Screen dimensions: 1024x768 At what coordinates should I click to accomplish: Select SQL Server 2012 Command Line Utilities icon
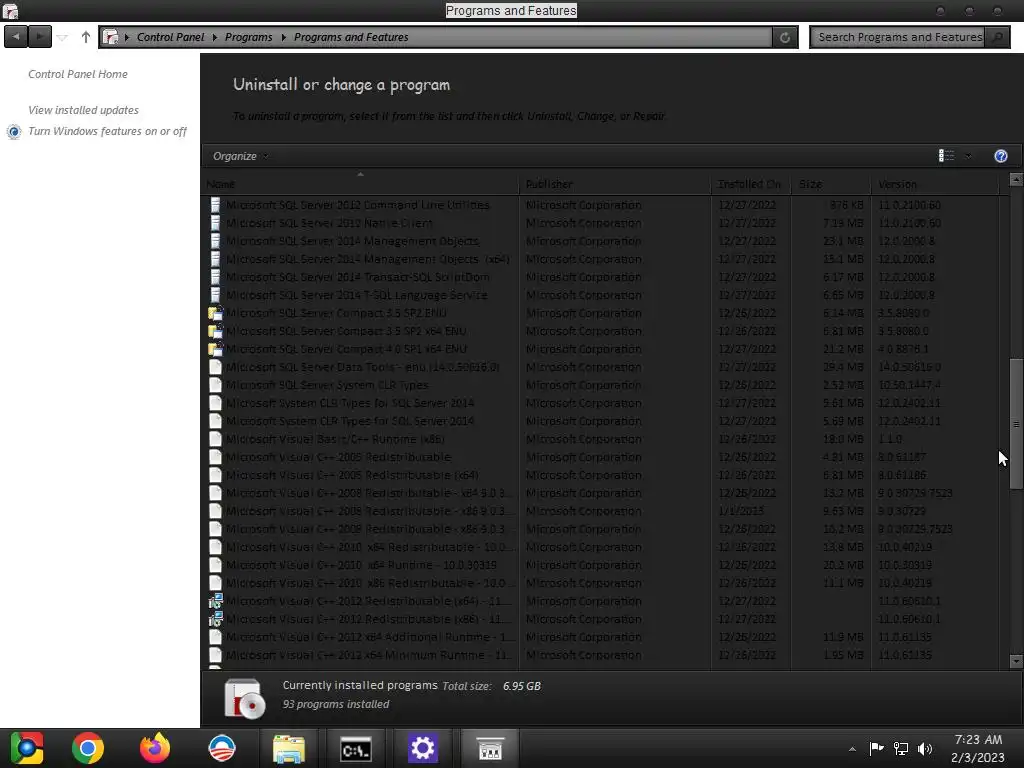[215, 204]
